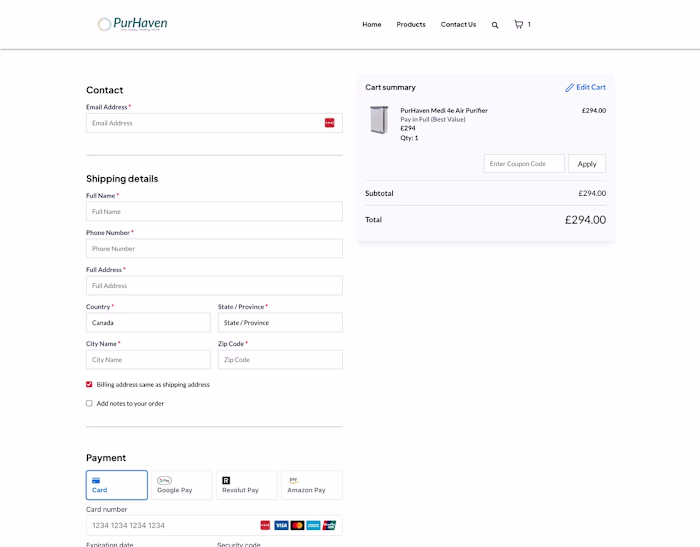Click the Payment heading
This screenshot has height=547, width=700.
pyautogui.click(x=106, y=458)
